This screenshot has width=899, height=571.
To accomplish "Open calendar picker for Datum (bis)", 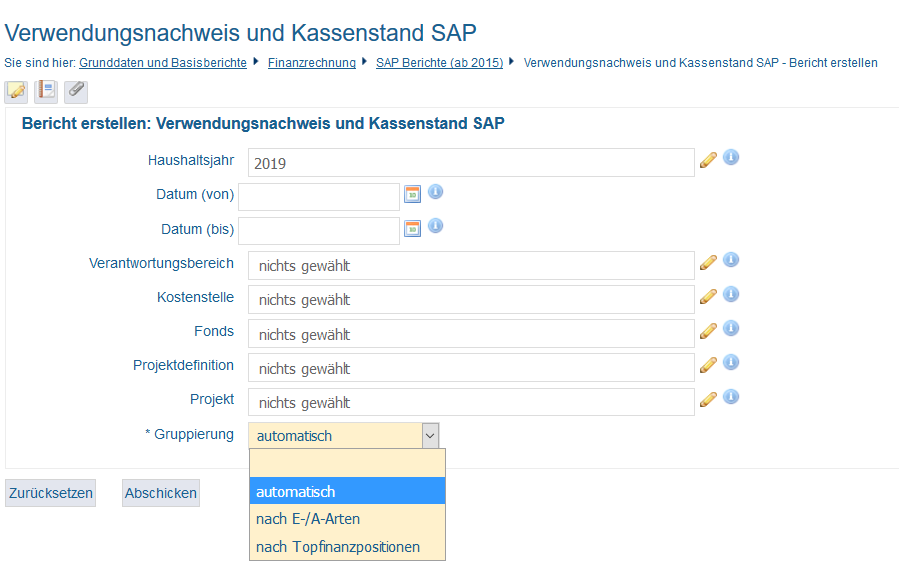I will coord(413,229).
